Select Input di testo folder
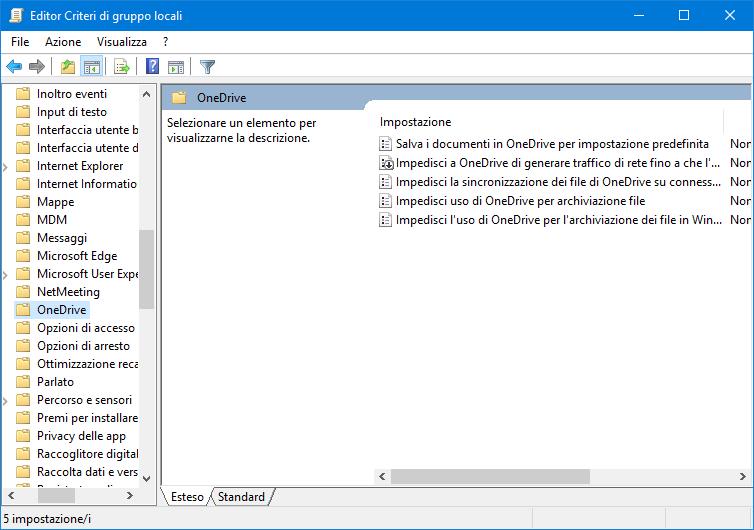 coord(72,112)
